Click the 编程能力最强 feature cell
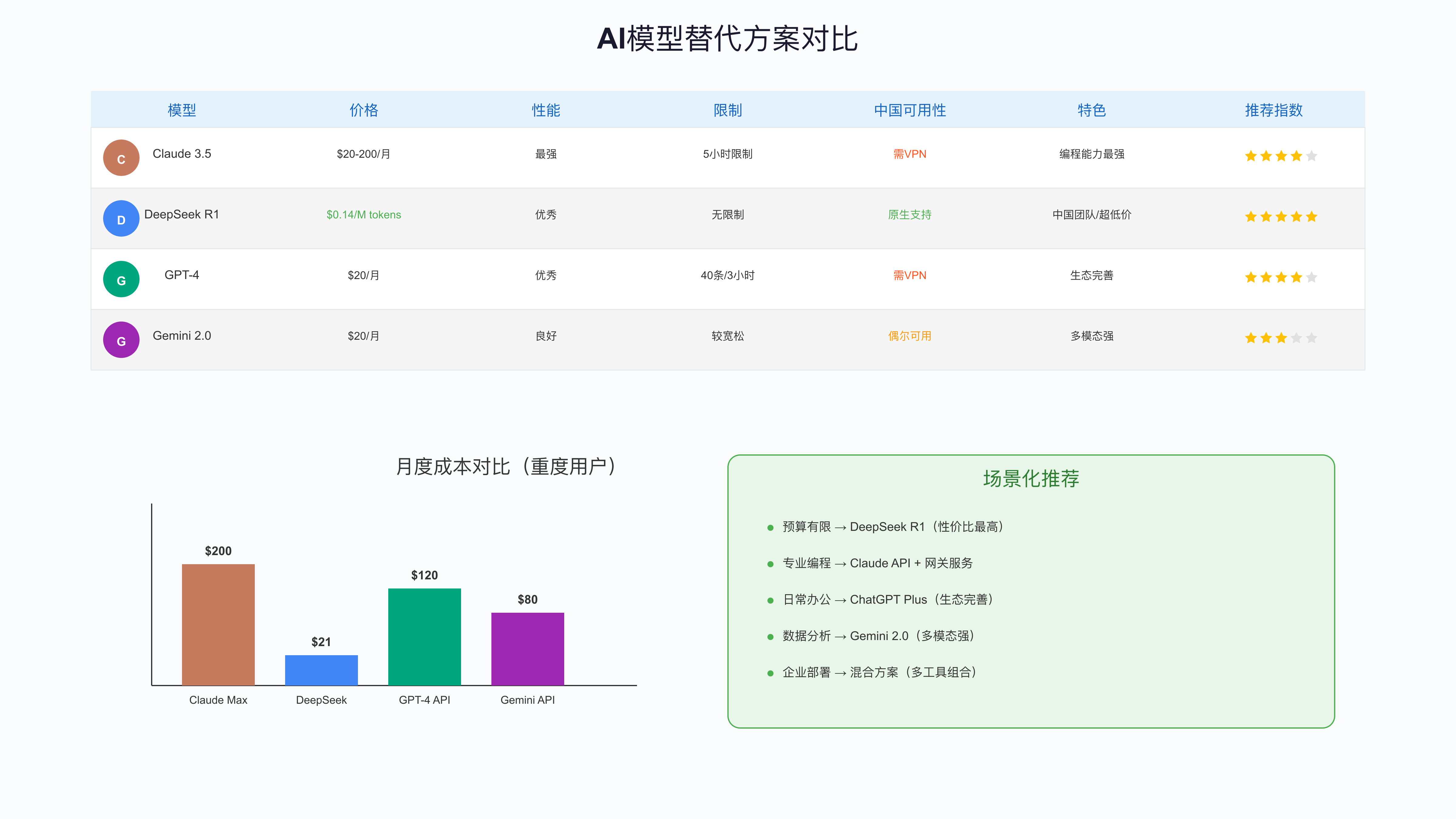 (1092, 154)
